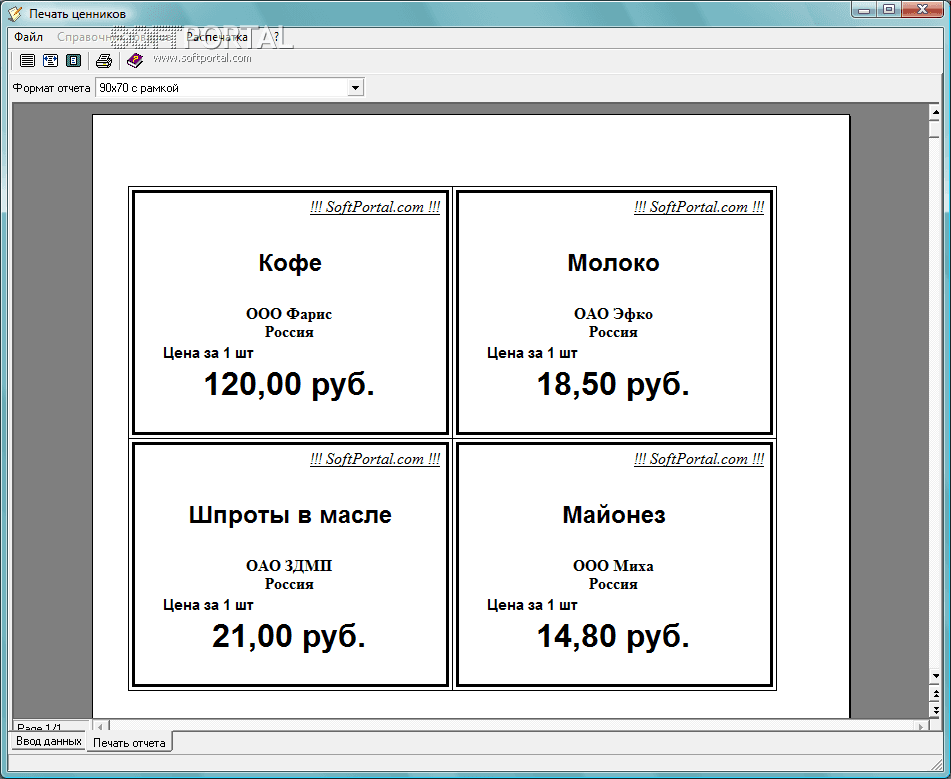Click the price 14,80 руб.
Screen dimensions: 951x779
[613, 636]
